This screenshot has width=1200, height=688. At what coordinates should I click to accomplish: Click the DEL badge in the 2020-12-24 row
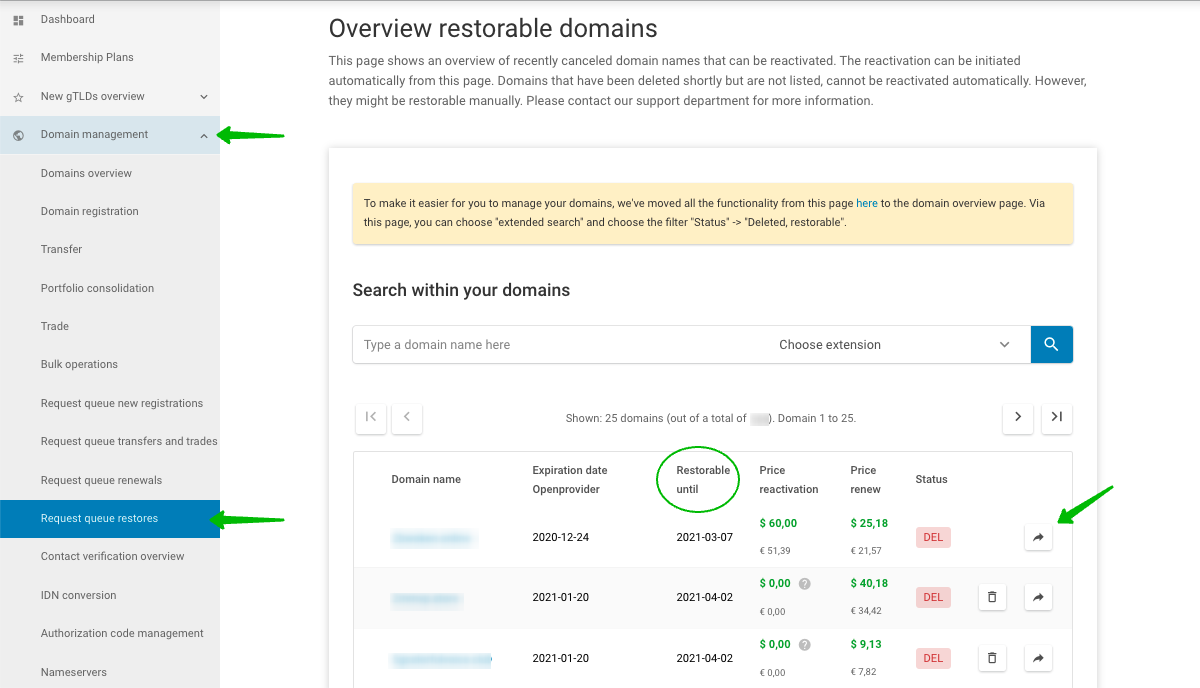933,537
